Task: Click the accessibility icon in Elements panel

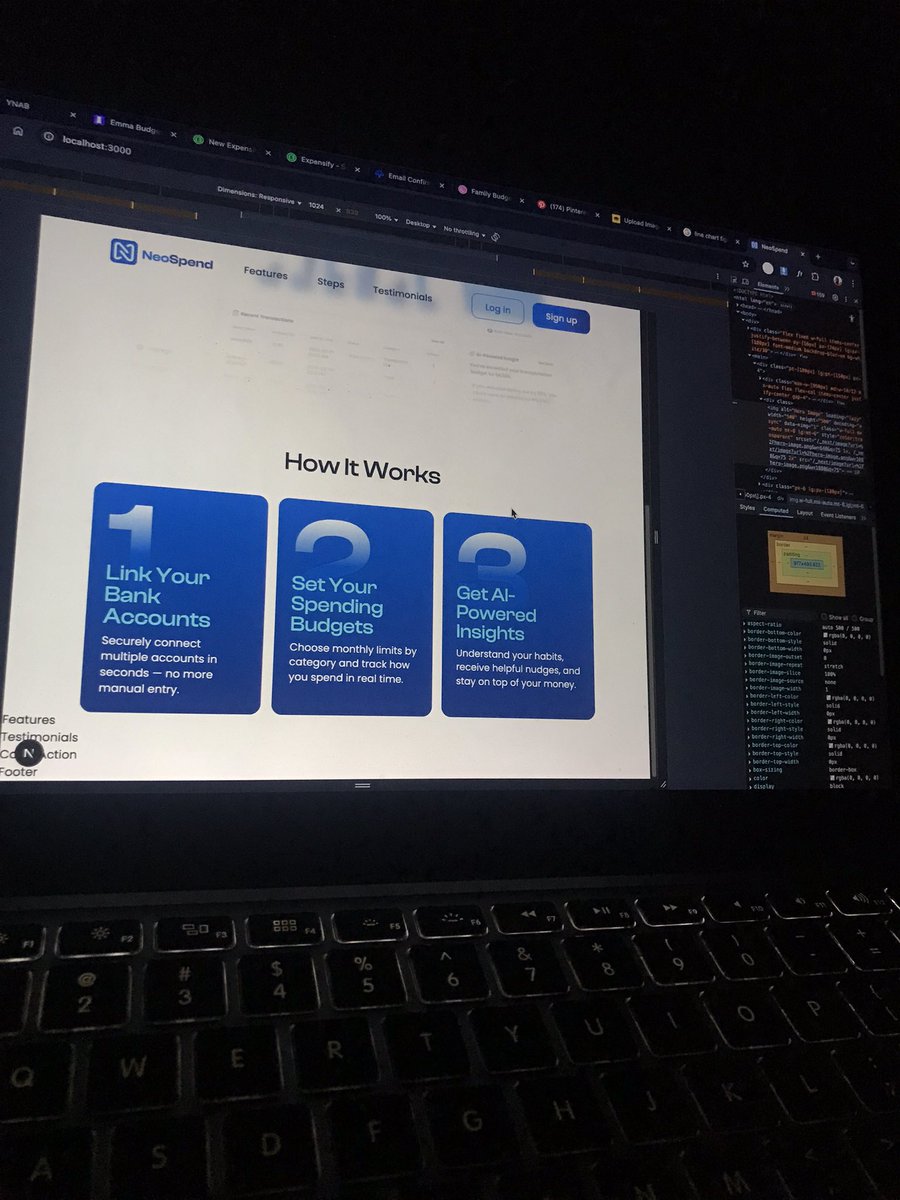Action: coord(851,318)
